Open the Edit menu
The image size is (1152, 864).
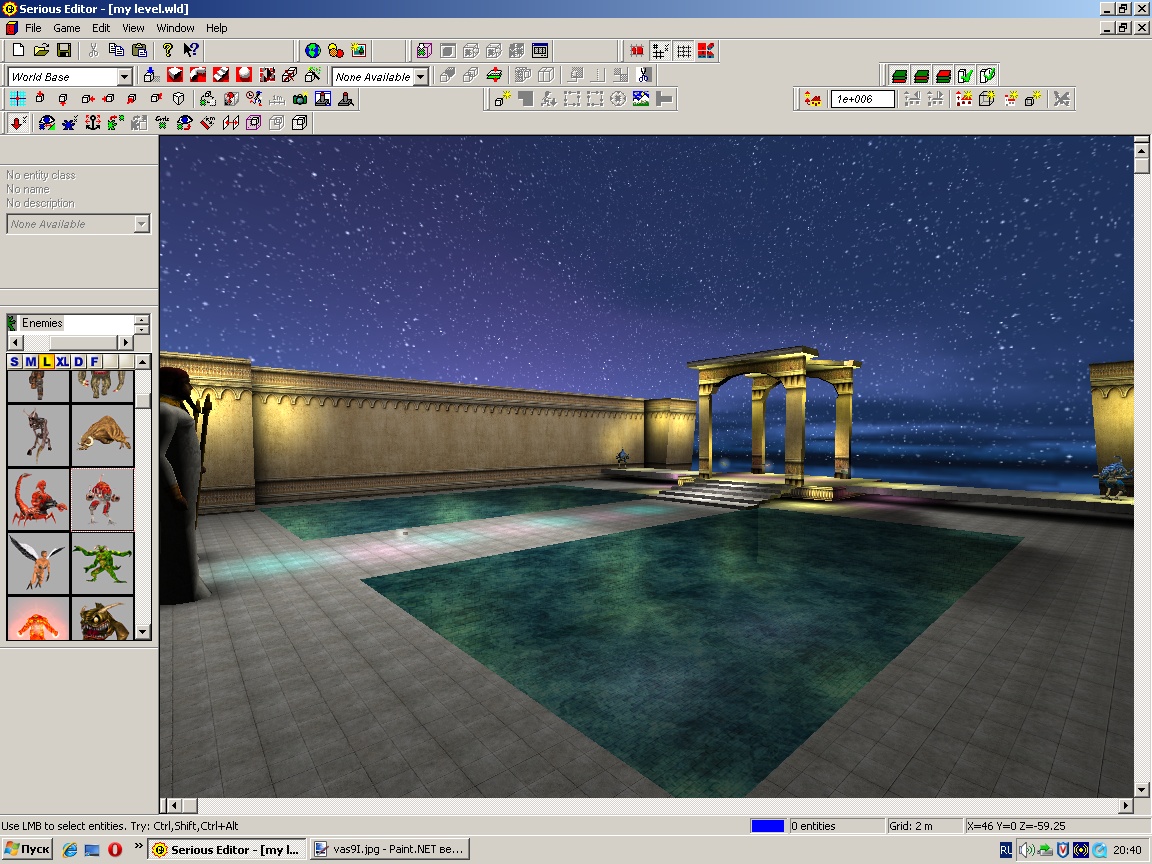point(101,28)
